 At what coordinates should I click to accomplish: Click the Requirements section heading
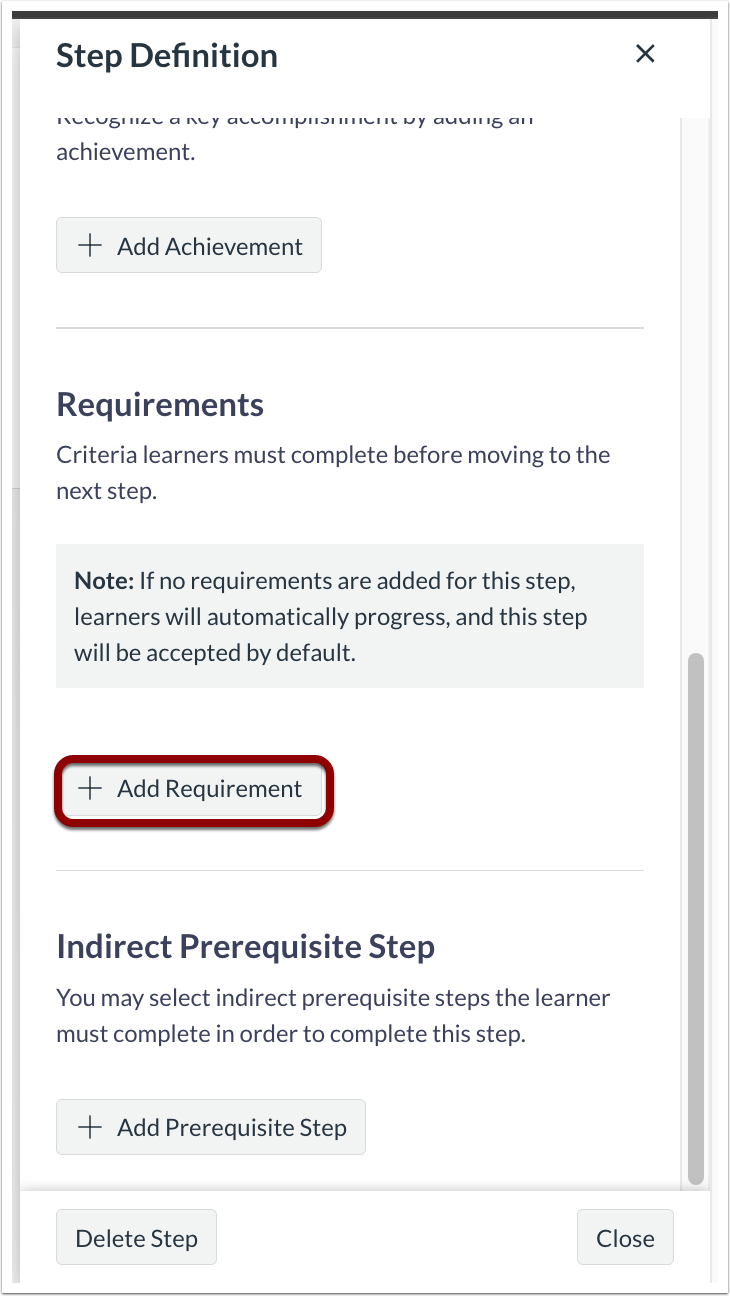(159, 404)
